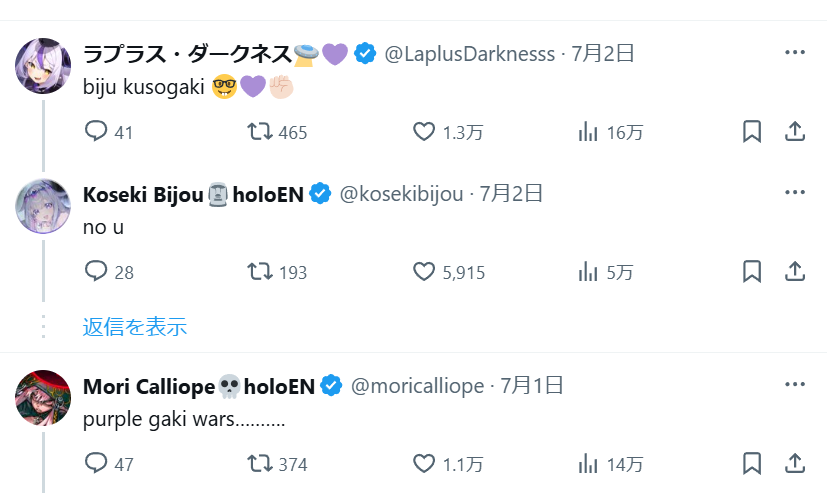The width and height of the screenshot is (827, 493).
Task: Click Mori Calliope's profile avatar
Action: [x=44, y=398]
